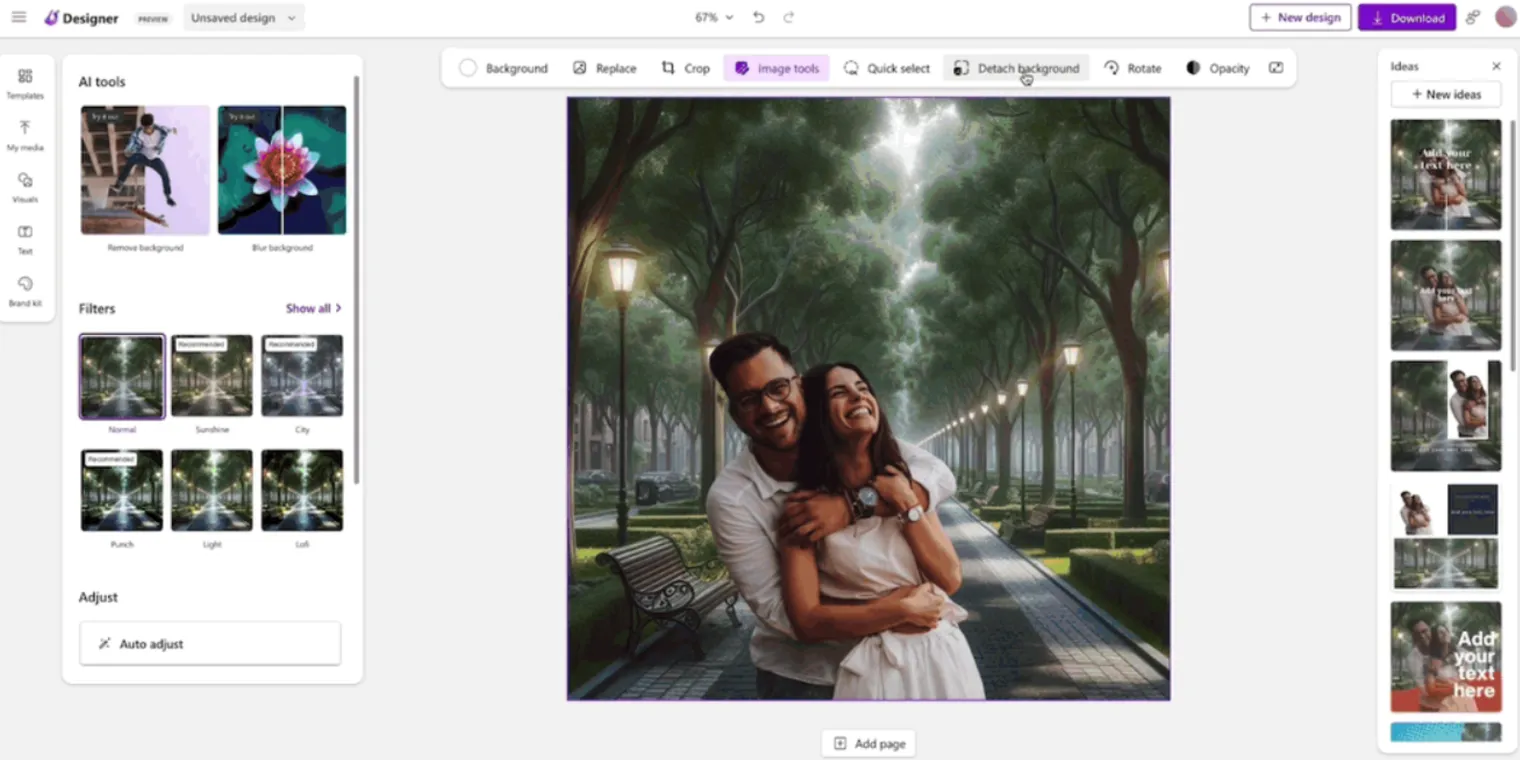Open the My media panel
The width and height of the screenshot is (1520, 760).
click(25, 134)
